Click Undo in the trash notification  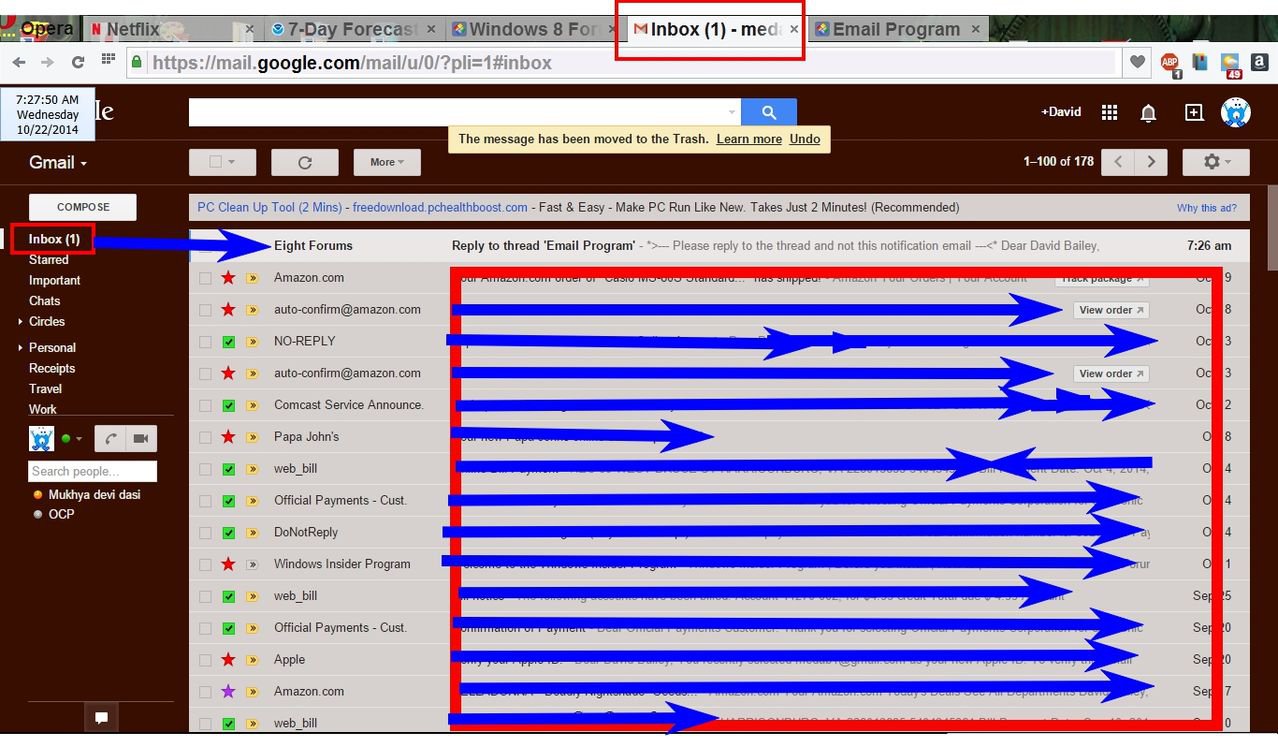pos(804,139)
